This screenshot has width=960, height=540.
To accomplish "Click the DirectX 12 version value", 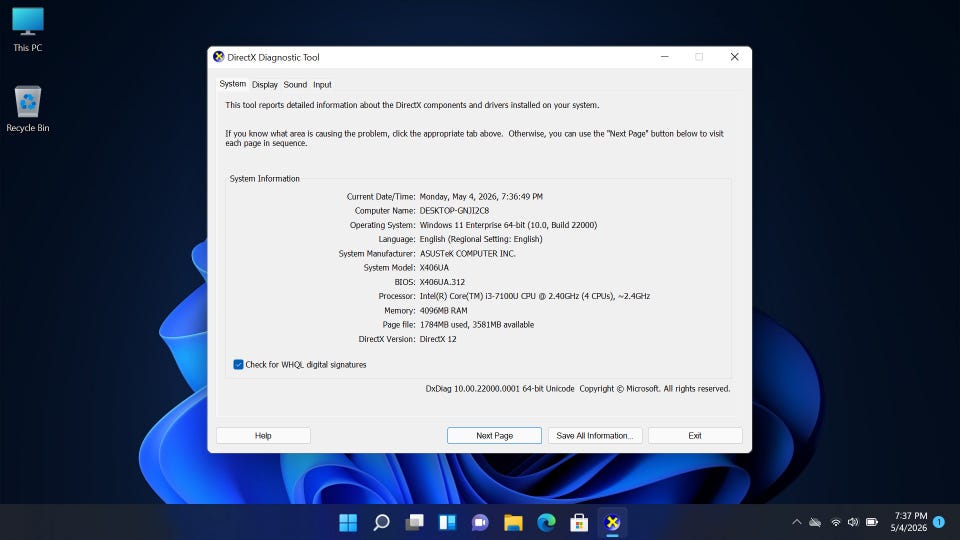I will [x=438, y=339].
